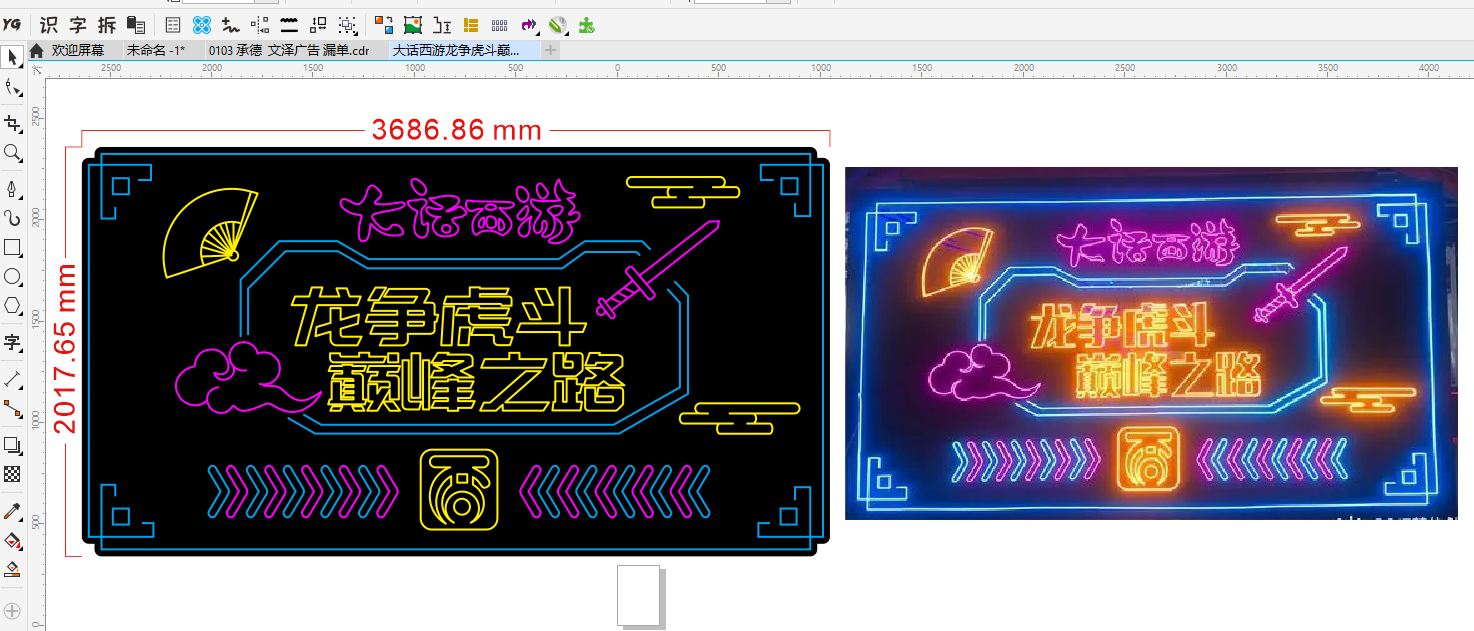Screen dimensions: 1474x631
Task: Click the home icon on welcome tab
Action: 37,50
